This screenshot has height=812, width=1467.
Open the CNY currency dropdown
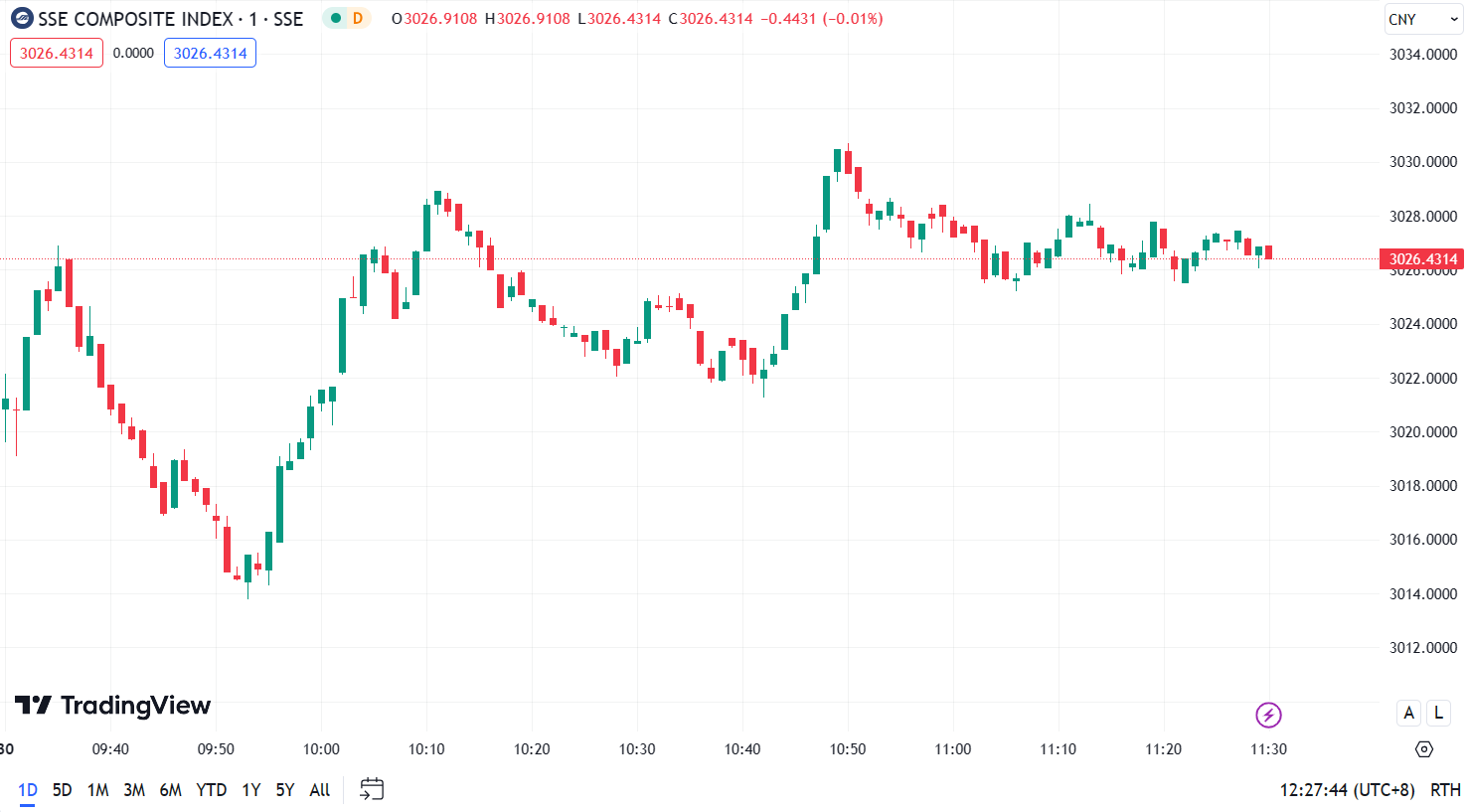pyautogui.click(x=1422, y=20)
